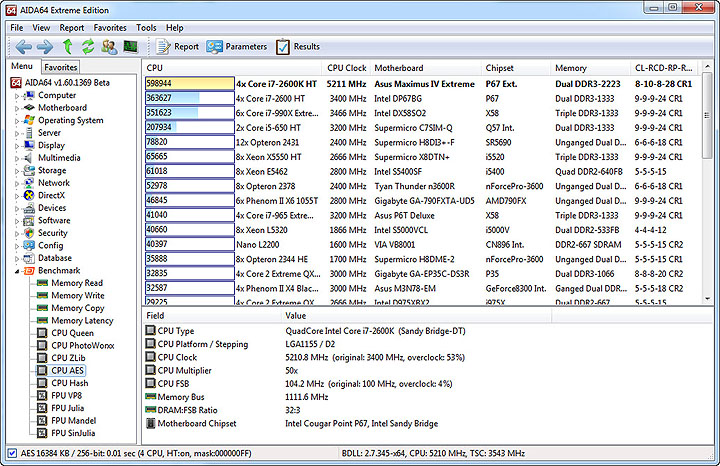
Task: Click the Field column header
Action: coord(211,315)
